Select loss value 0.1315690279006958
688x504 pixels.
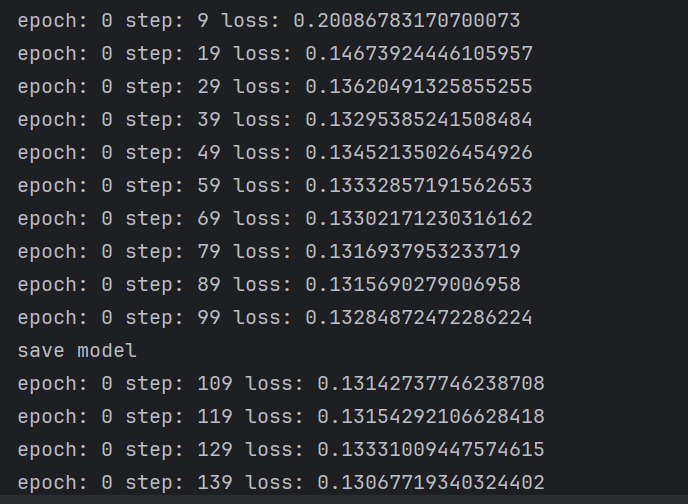[412, 284]
